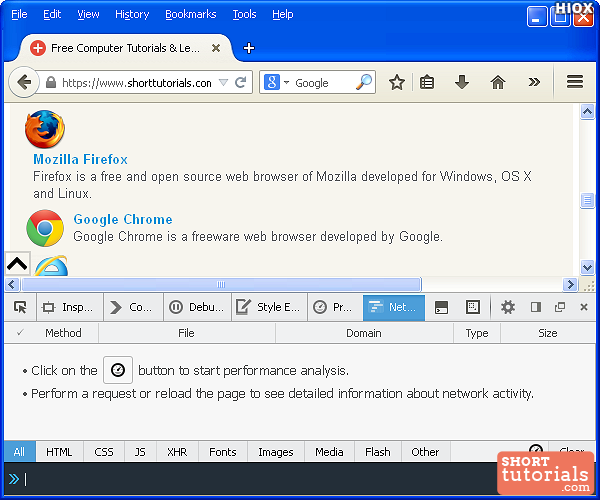This screenshot has height=500, width=600.
Task: Open a new tab with plus button
Action: (249, 48)
